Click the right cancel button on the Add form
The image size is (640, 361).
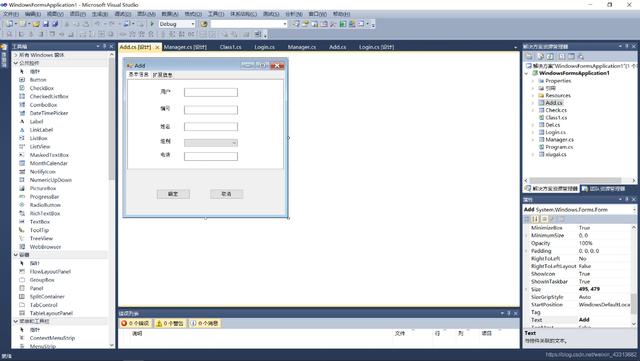pyautogui.click(x=227, y=194)
